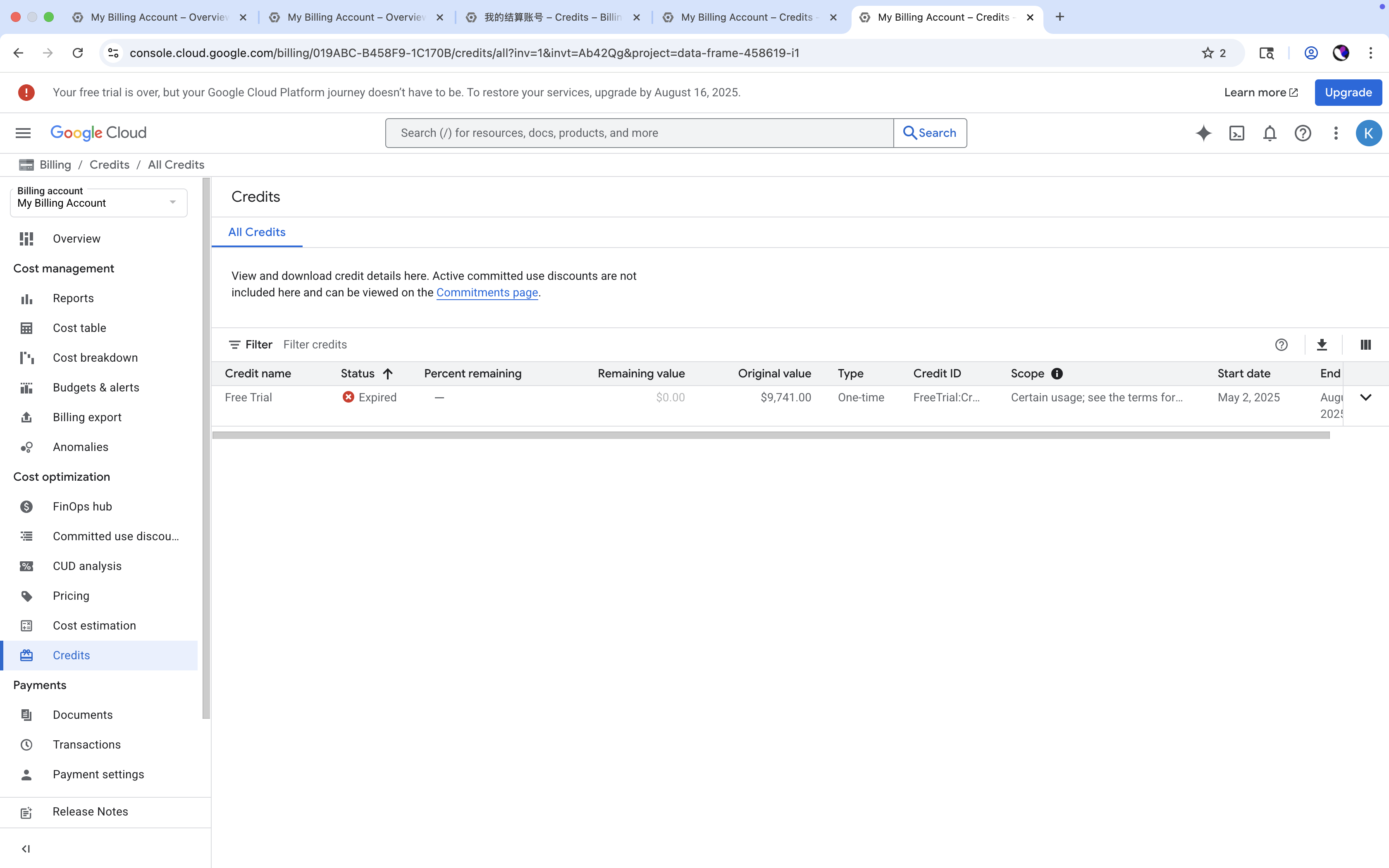1389x868 pixels.
Task: Click the Upgrade button
Action: click(x=1348, y=93)
